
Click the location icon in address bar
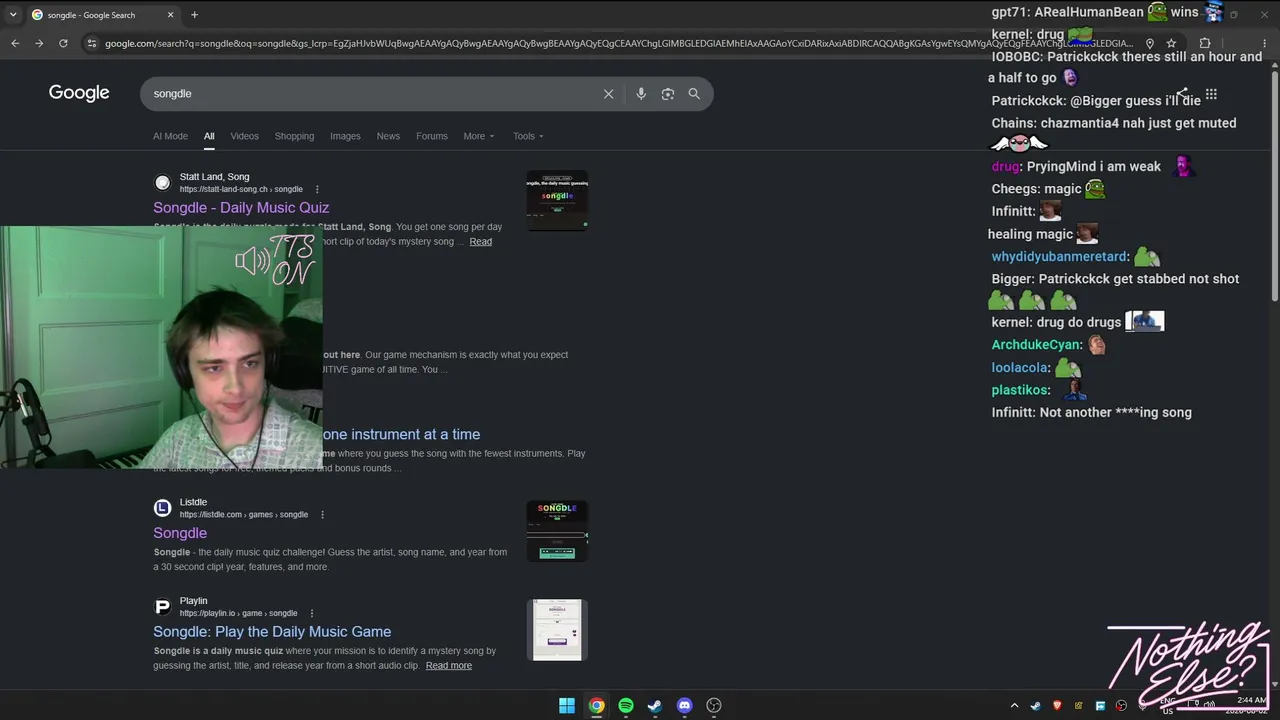pyautogui.click(x=1149, y=43)
